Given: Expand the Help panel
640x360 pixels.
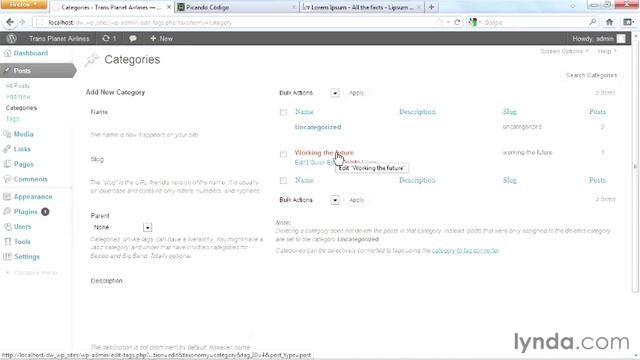Looking at the screenshot, I should coord(607,51).
